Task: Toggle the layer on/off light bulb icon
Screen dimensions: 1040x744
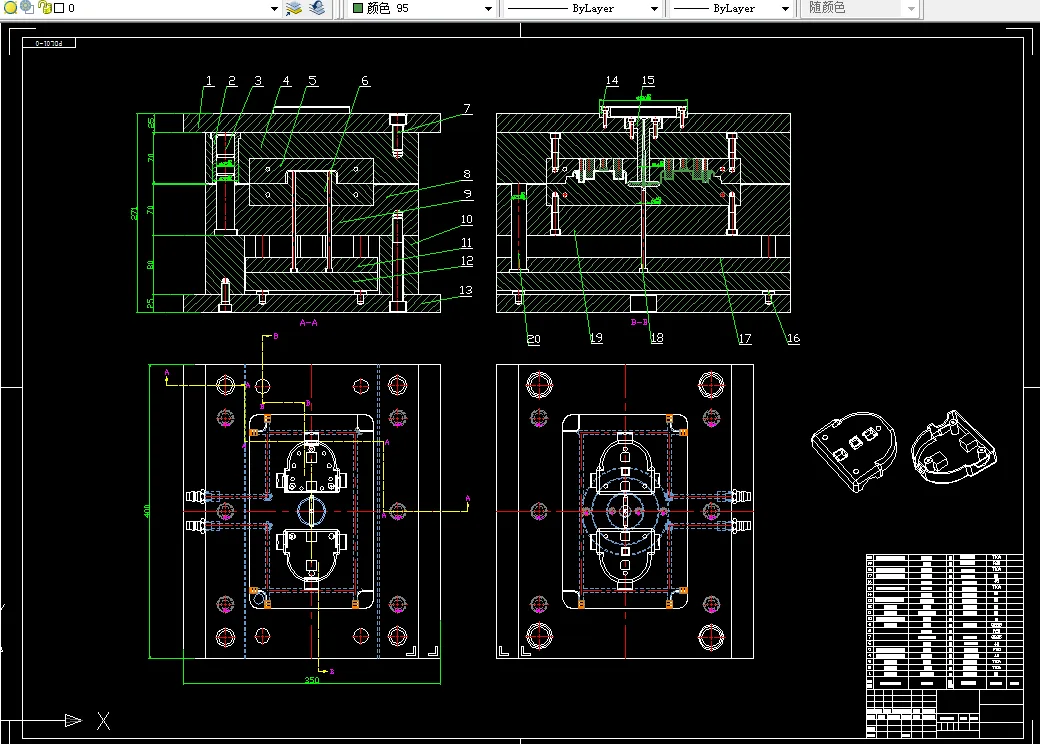Action: pyautogui.click(x=11, y=8)
